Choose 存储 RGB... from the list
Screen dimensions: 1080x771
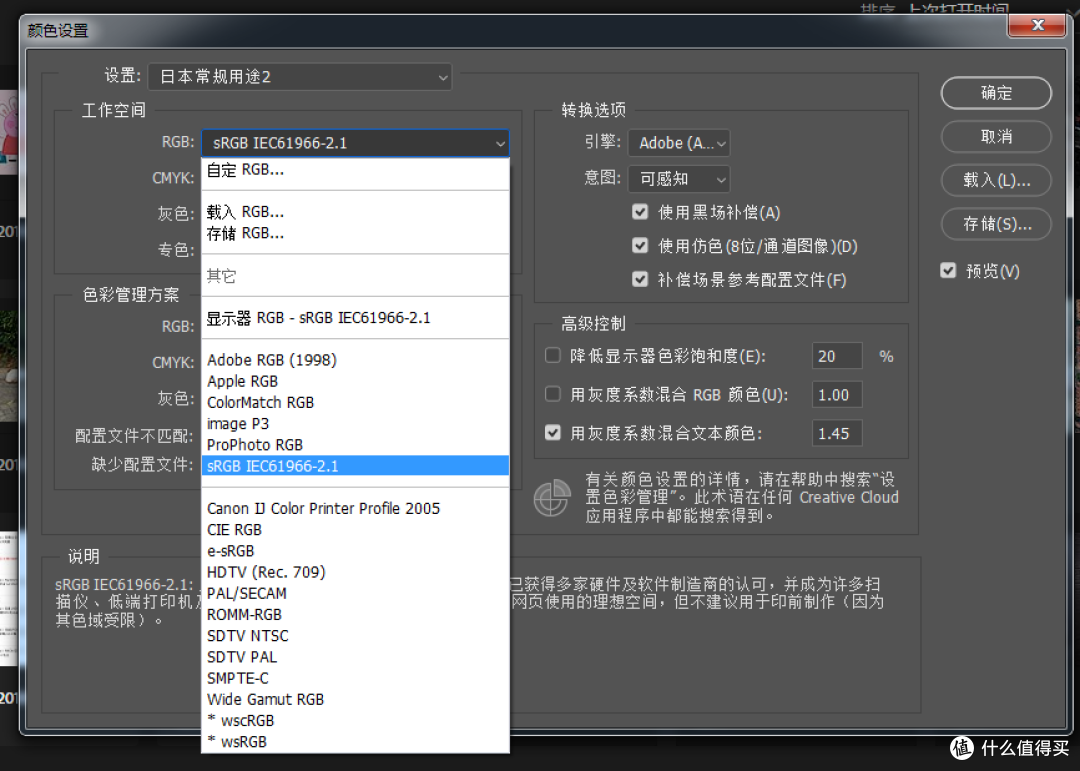(355, 234)
